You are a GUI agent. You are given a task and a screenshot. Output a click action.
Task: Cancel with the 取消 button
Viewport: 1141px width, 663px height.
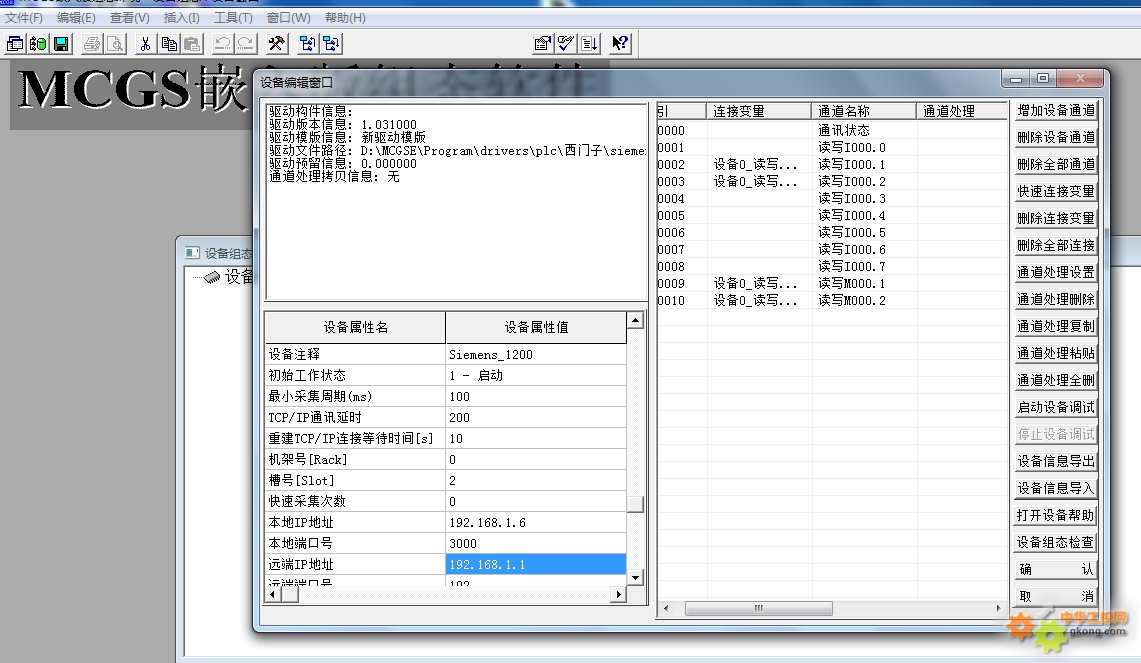[1055, 596]
